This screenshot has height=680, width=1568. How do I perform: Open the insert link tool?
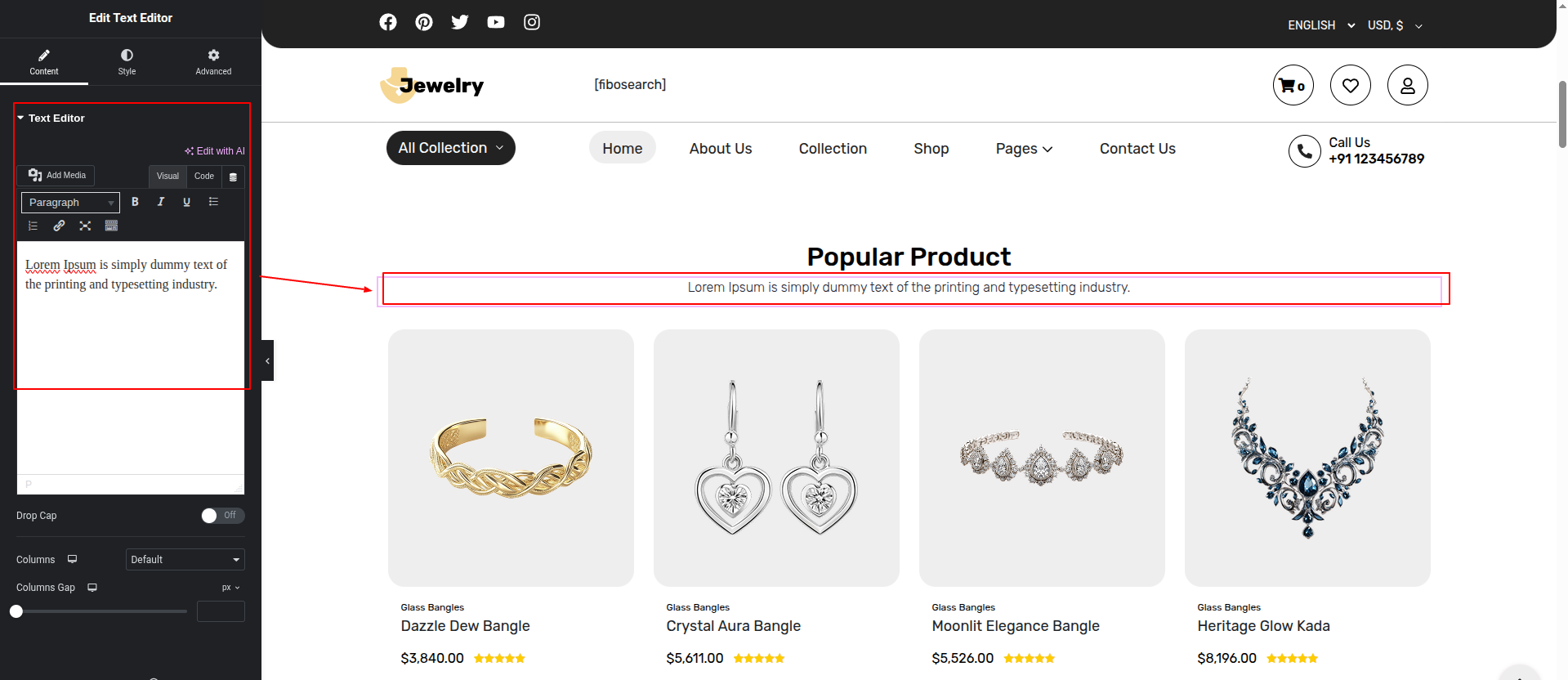click(x=59, y=226)
